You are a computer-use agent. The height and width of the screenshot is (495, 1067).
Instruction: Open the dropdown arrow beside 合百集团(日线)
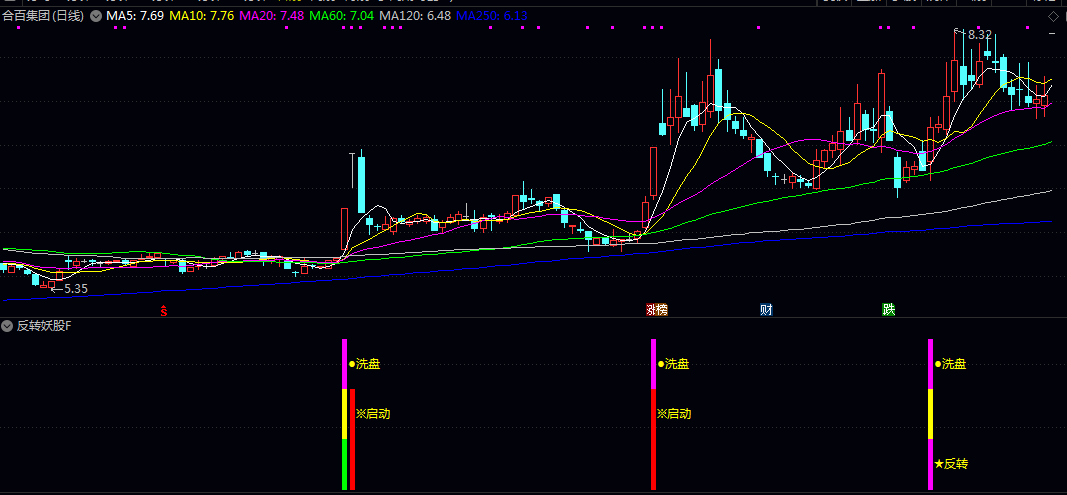pyautogui.click(x=95, y=17)
